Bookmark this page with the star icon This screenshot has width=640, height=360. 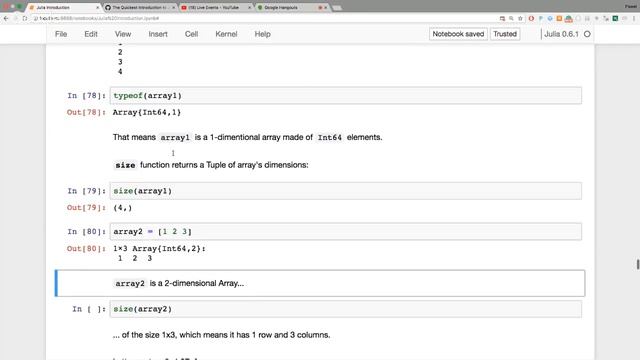click(520, 18)
